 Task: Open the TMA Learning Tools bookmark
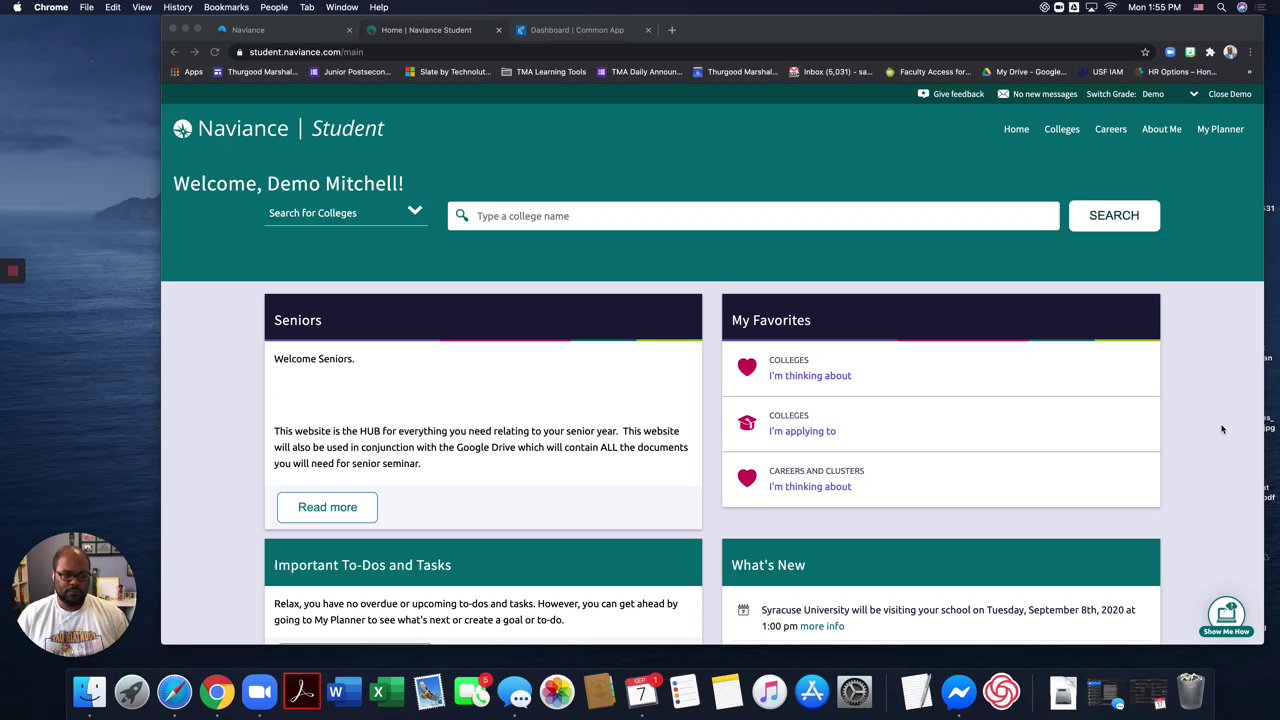[543, 72]
